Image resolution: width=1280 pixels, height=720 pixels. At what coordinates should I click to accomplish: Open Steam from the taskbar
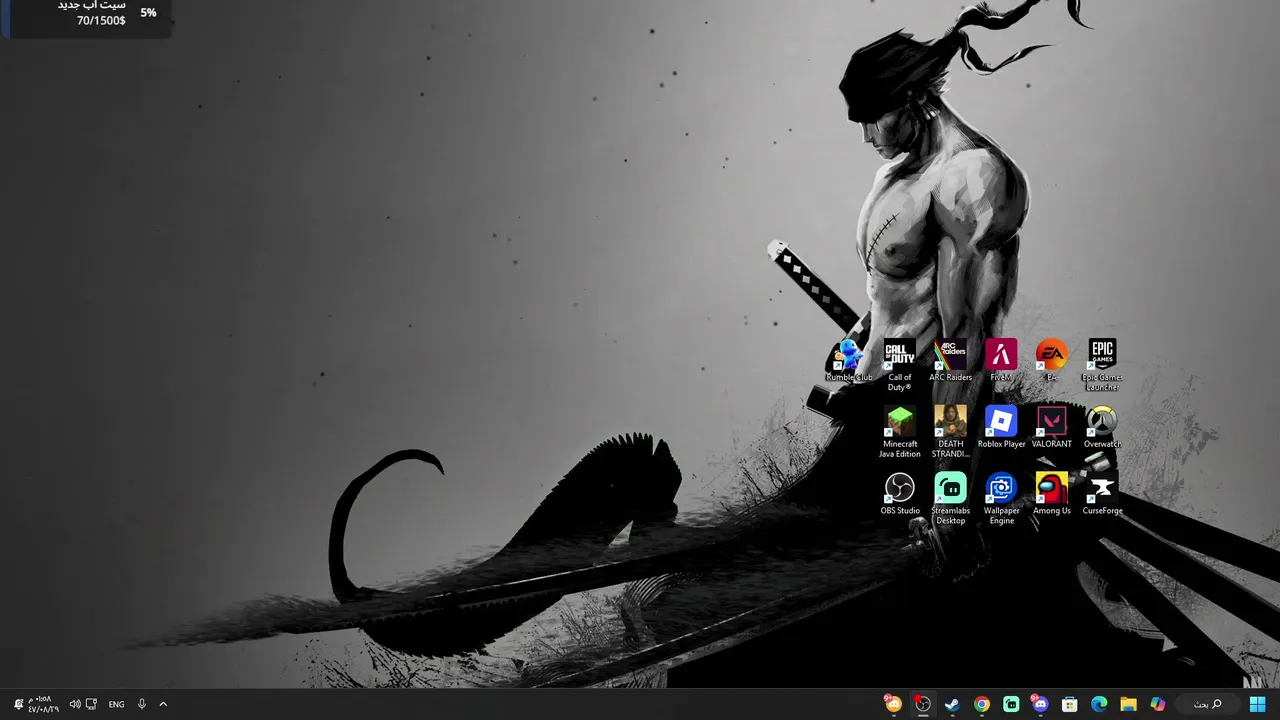click(x=952, y=704)
